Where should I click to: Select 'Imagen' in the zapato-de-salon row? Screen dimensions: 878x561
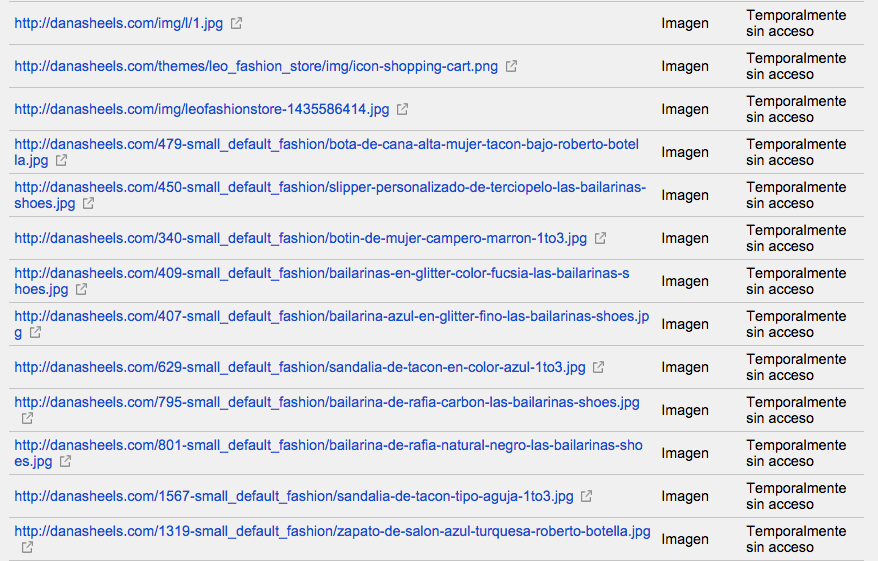685,539
